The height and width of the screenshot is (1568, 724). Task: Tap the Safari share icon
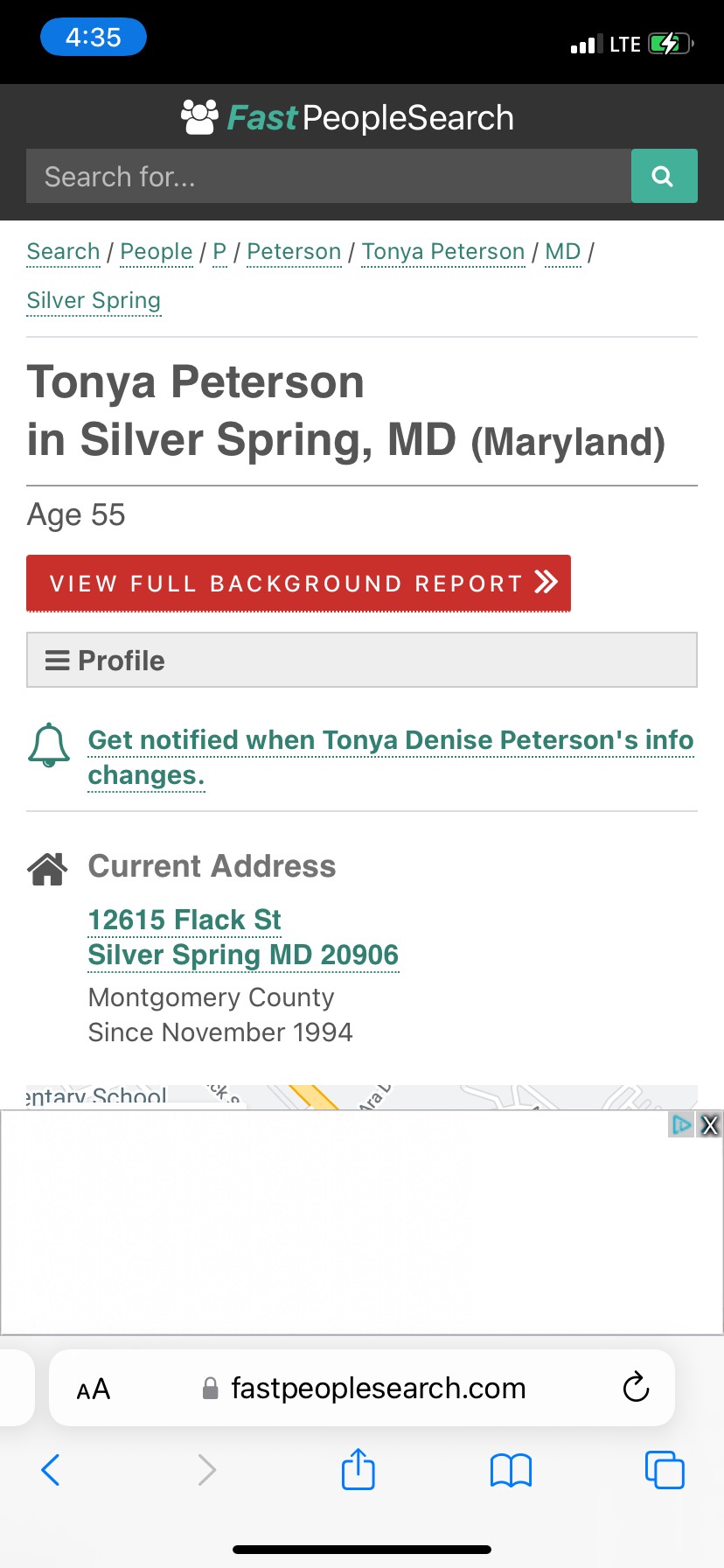point(358,1469)
